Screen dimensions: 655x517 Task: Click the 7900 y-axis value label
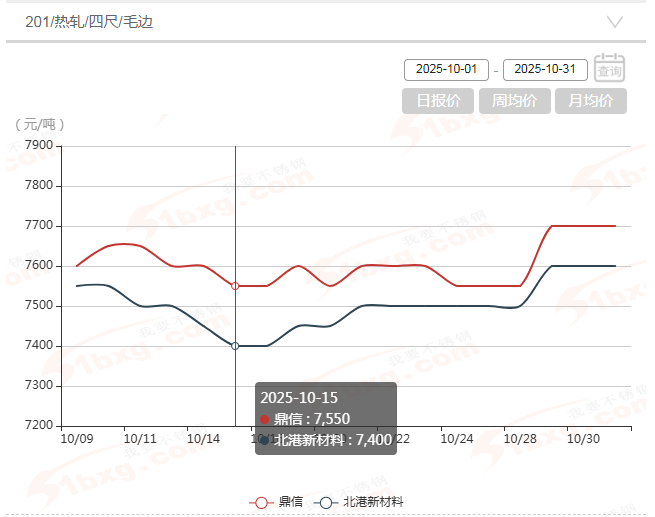(38, 146)
